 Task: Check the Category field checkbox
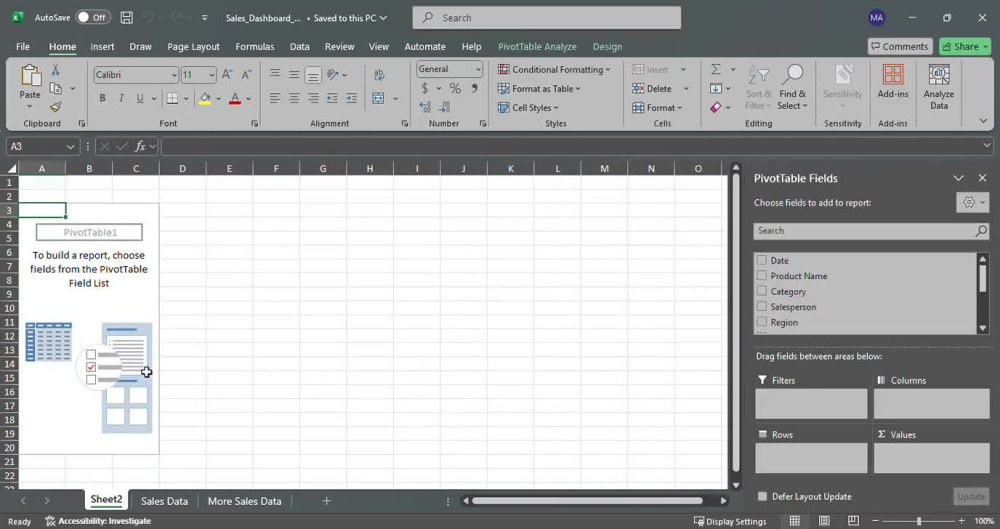(761, 291)
